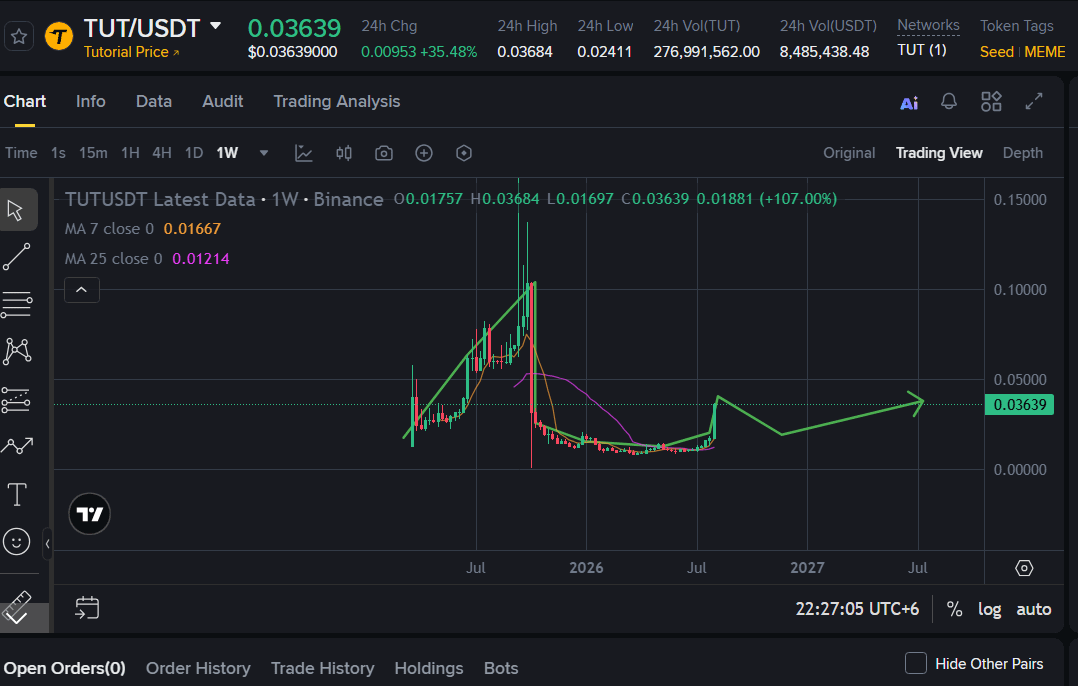The image size is (1078, 686).
Task: Toggle log scale mode
Action: tap(989, 609)
